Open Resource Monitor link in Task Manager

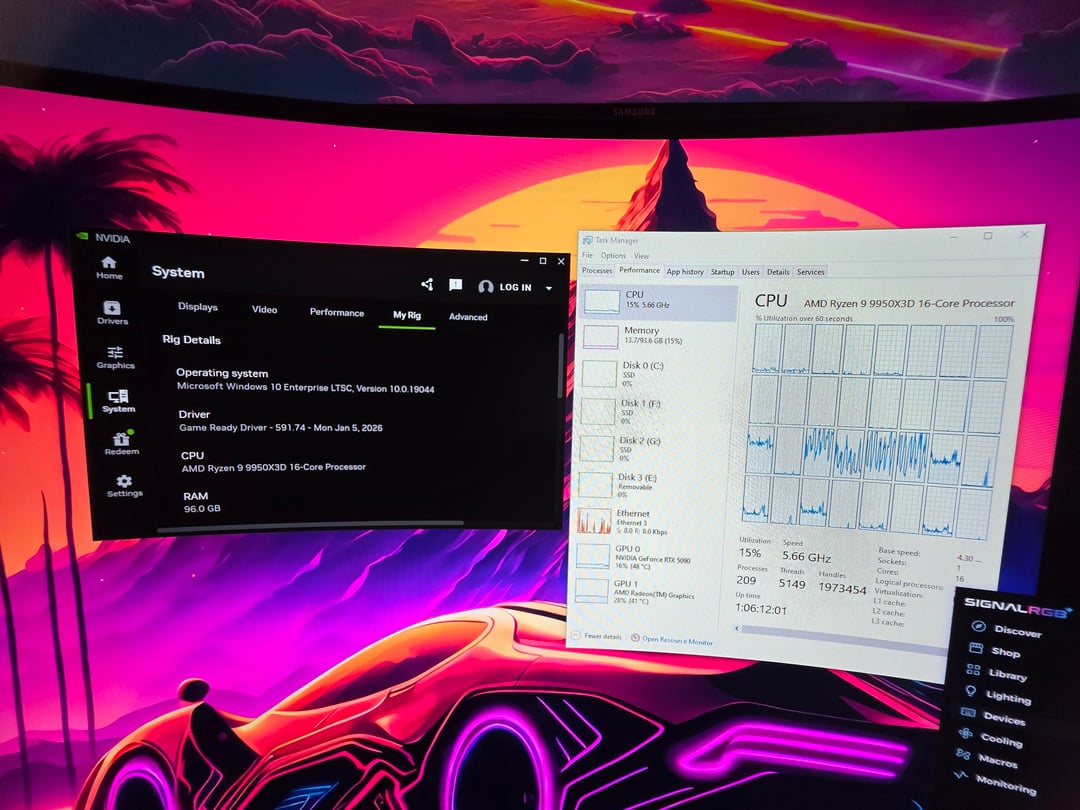click(x=676, y=640)
